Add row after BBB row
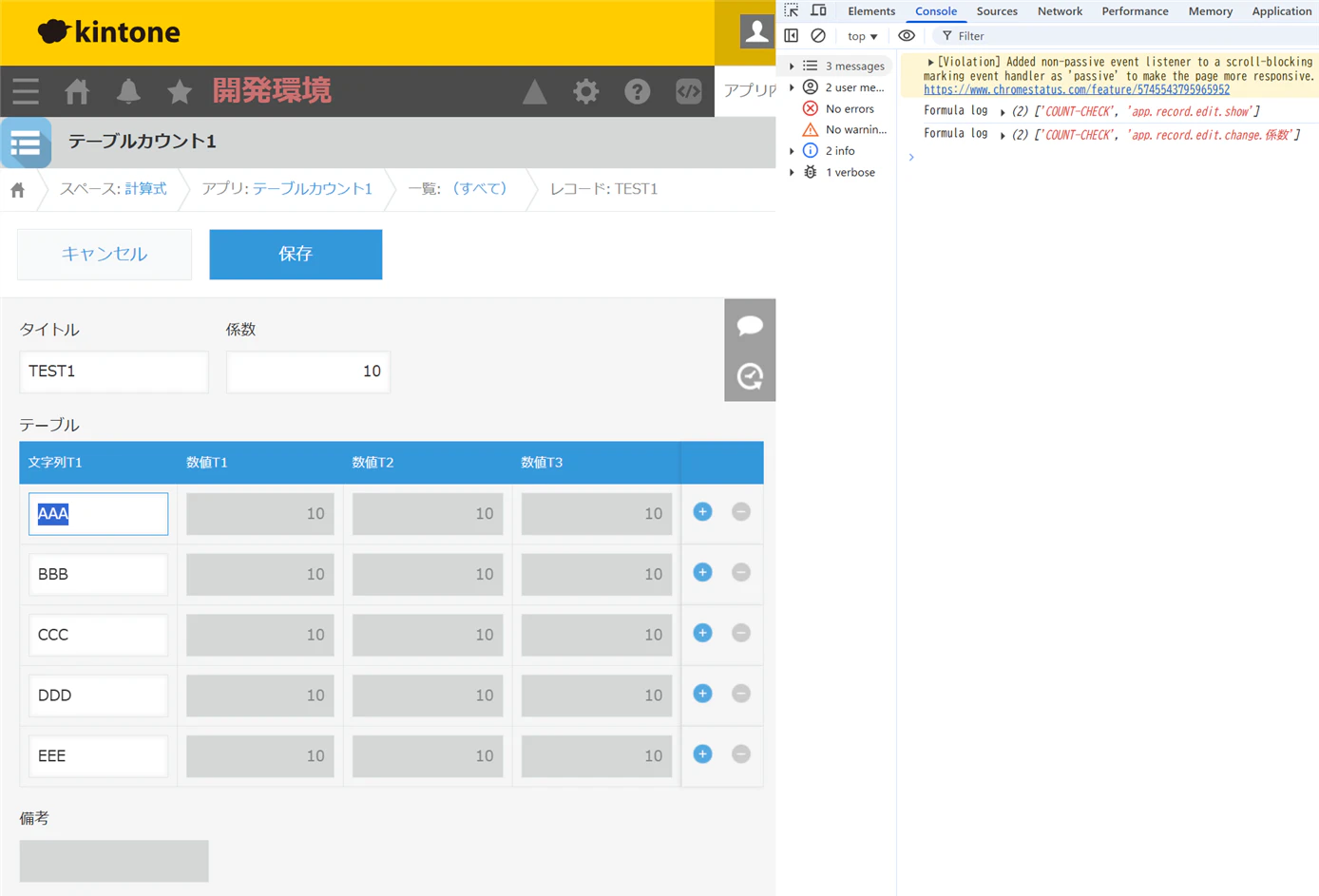The height and width of the screenshot is (896, 1319). tap(703, 573)
